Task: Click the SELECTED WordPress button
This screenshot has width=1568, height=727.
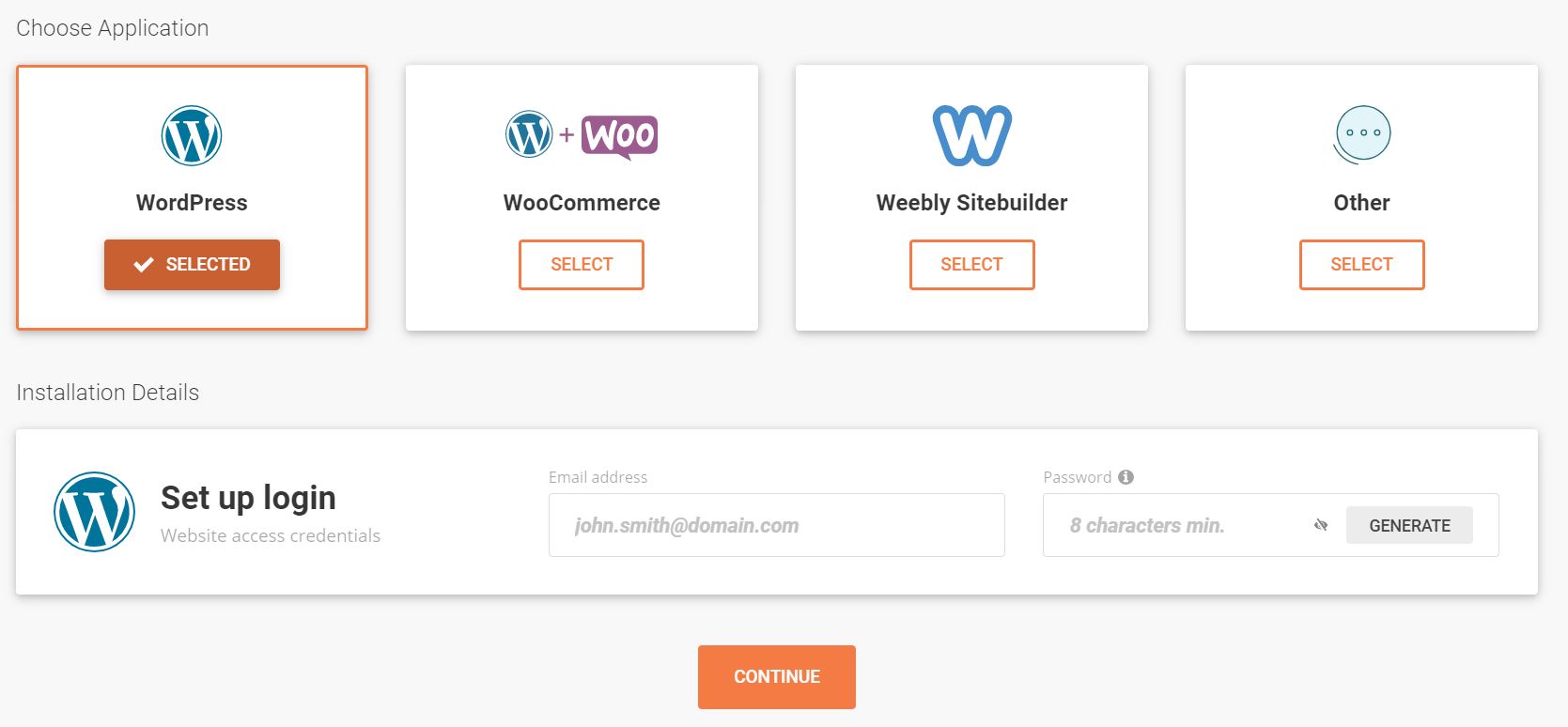Action: click(x=192, y=265)
